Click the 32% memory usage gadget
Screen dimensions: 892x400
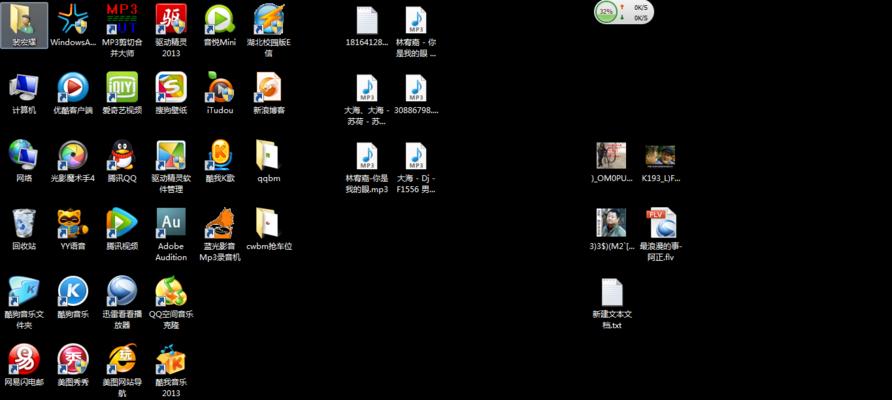pos(606,11)
